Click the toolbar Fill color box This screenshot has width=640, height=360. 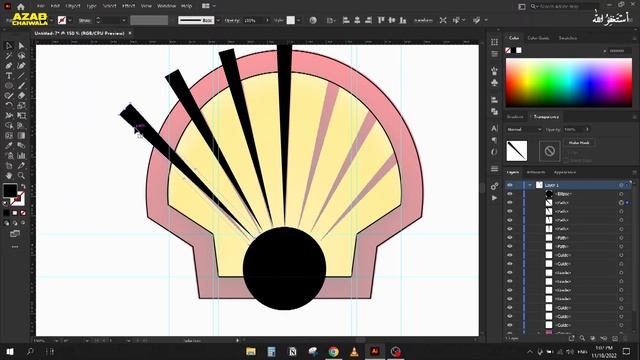coord(10,191)
